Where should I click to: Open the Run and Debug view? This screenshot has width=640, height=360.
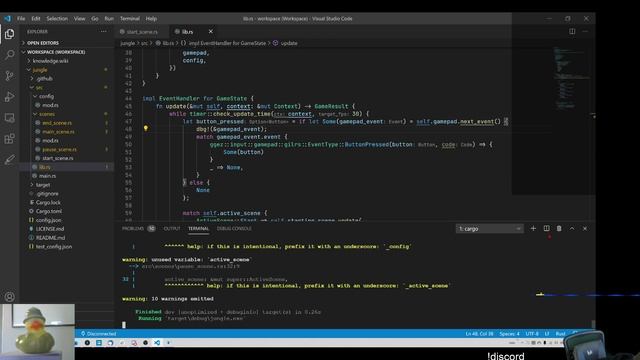[x=9, y=97]
